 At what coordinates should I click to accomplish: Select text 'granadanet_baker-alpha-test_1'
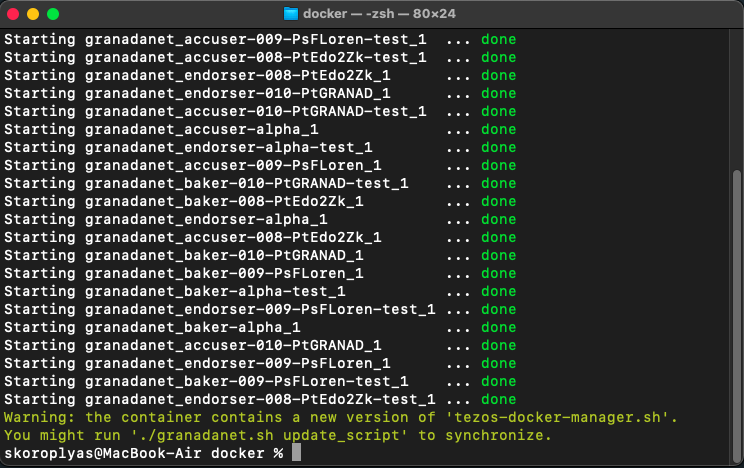tap(215, 292)
